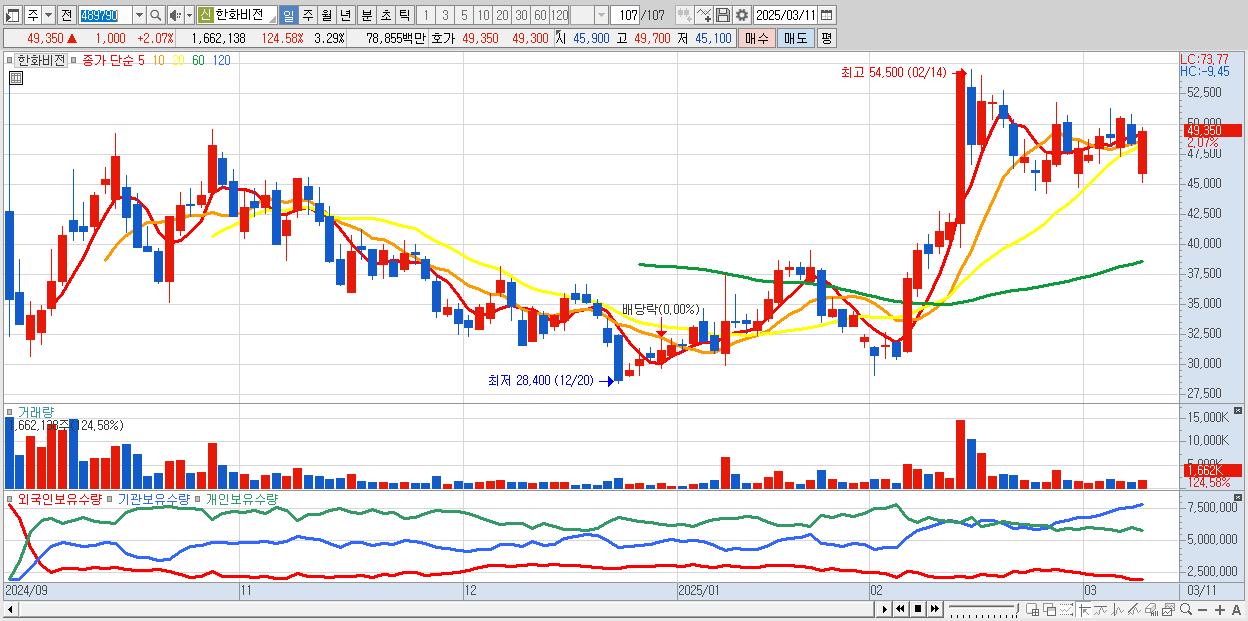Switch to the 월 monthly chart period
The width and height of the screenshot is (1248, 621).
326,15
